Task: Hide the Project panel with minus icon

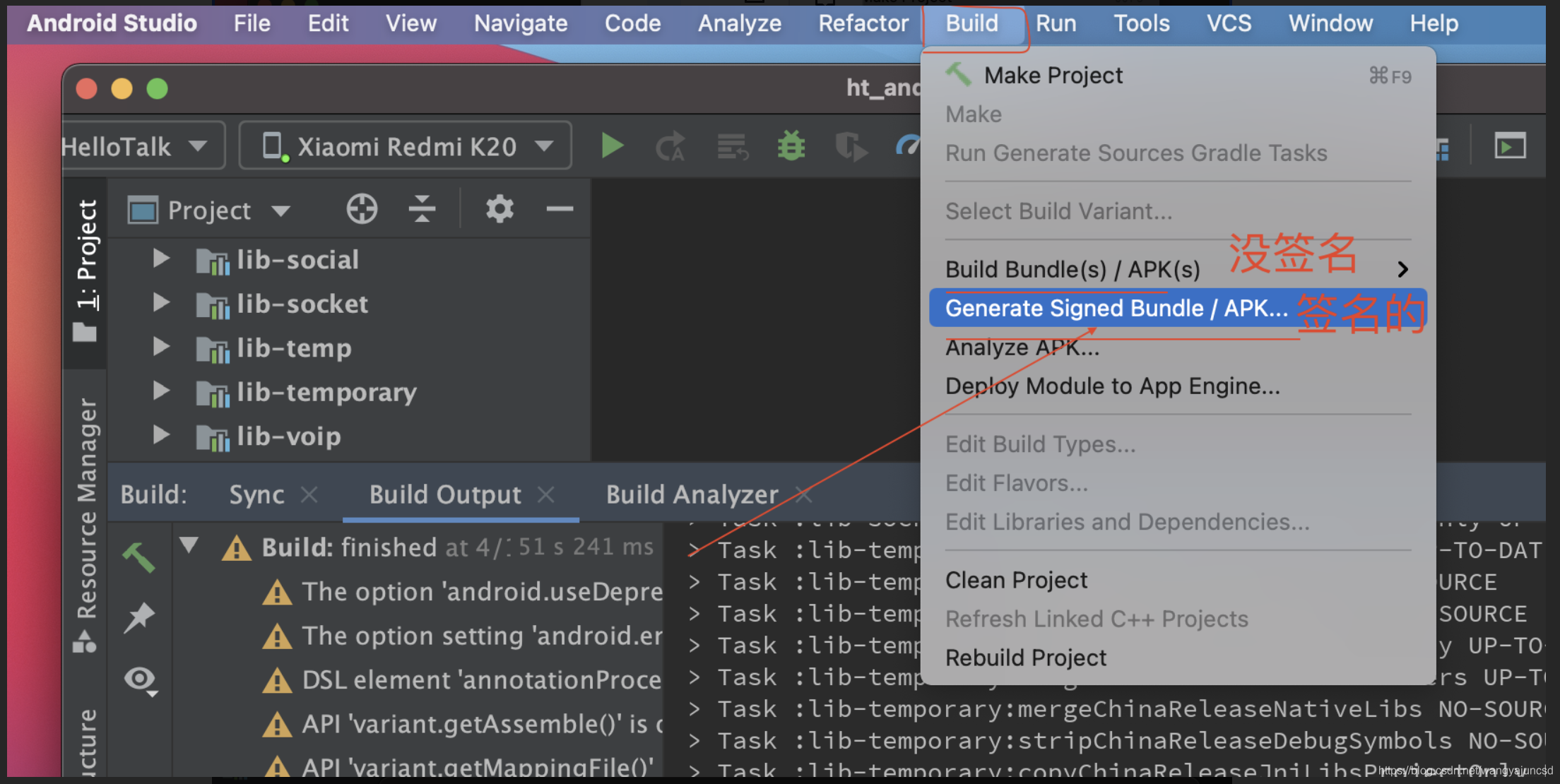Action: pos(560,209)
